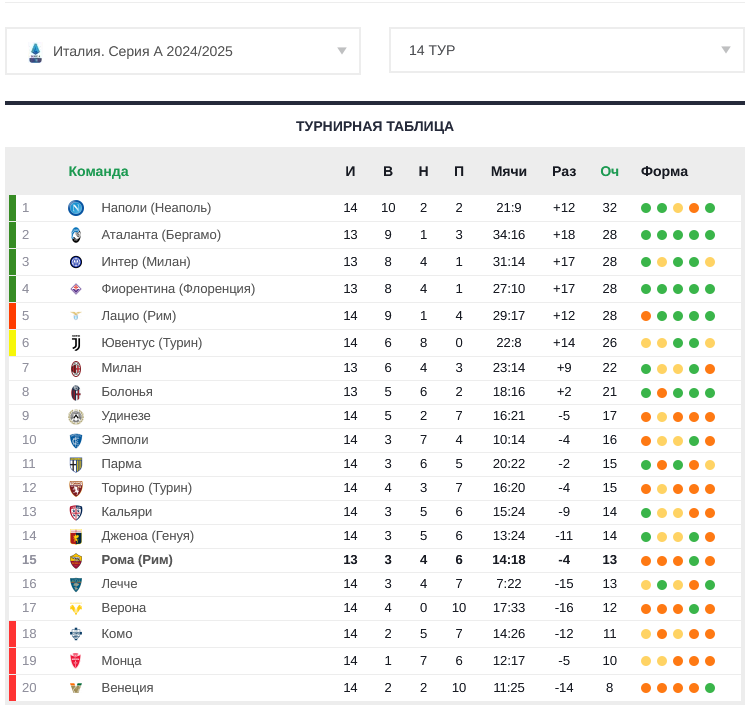Open the Serie A 2024/2025 league dropdown
The width and height of the screenshot is (751, 707).
click(x=183, y=51)
